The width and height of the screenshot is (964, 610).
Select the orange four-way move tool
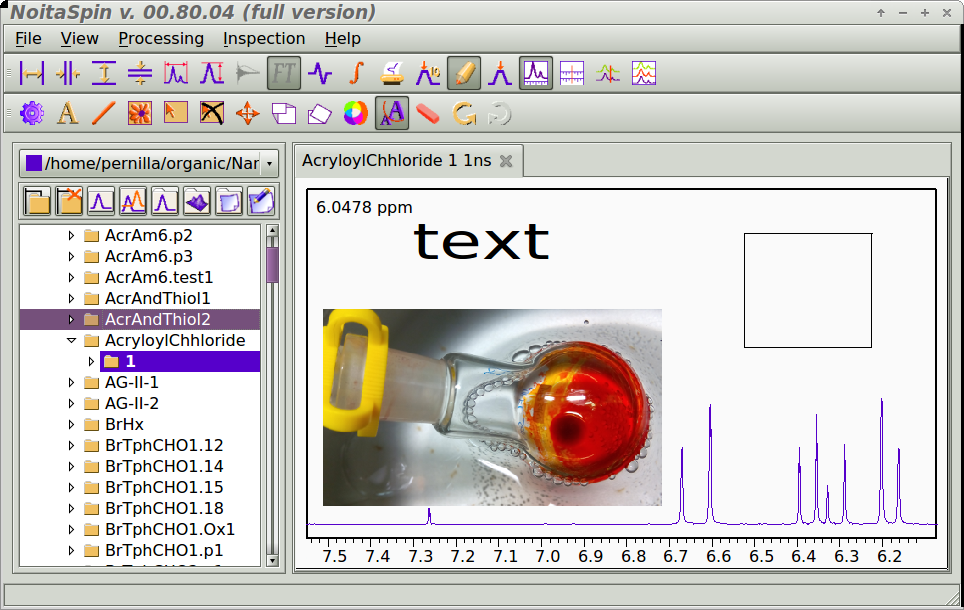(x=248, y=114)
